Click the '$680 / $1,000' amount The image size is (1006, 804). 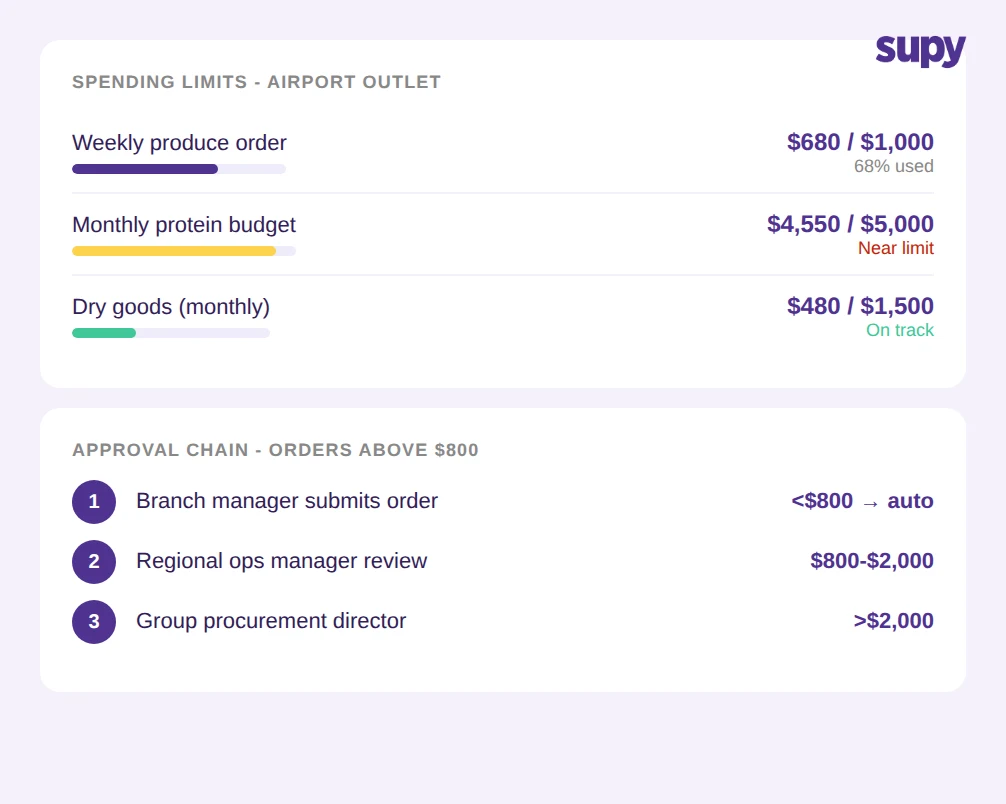click(860, 142)
